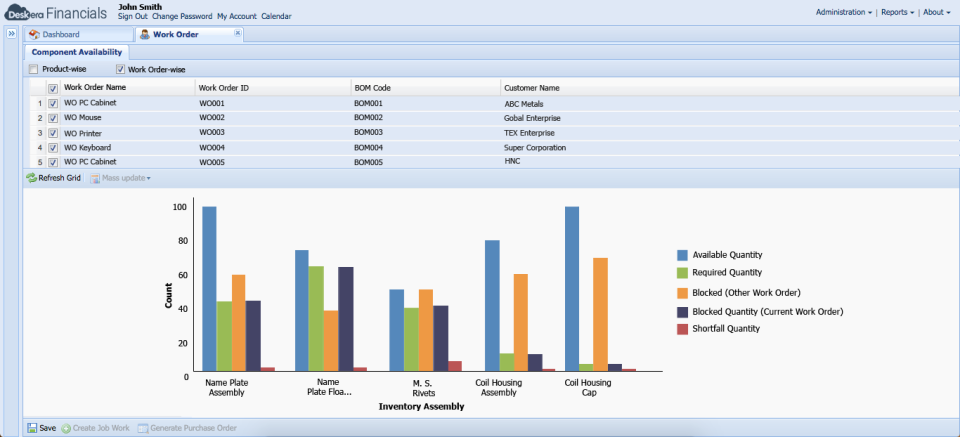Viewport: 960px width, 437px height.
Task: Click the BOM004 code cell
Action: [x=369, y=148]
